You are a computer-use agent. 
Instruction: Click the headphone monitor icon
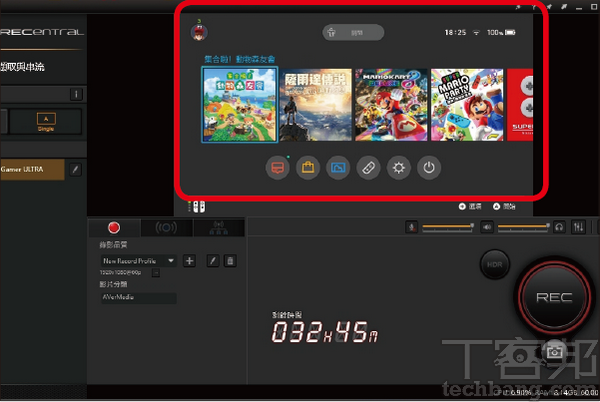(560, 228)
